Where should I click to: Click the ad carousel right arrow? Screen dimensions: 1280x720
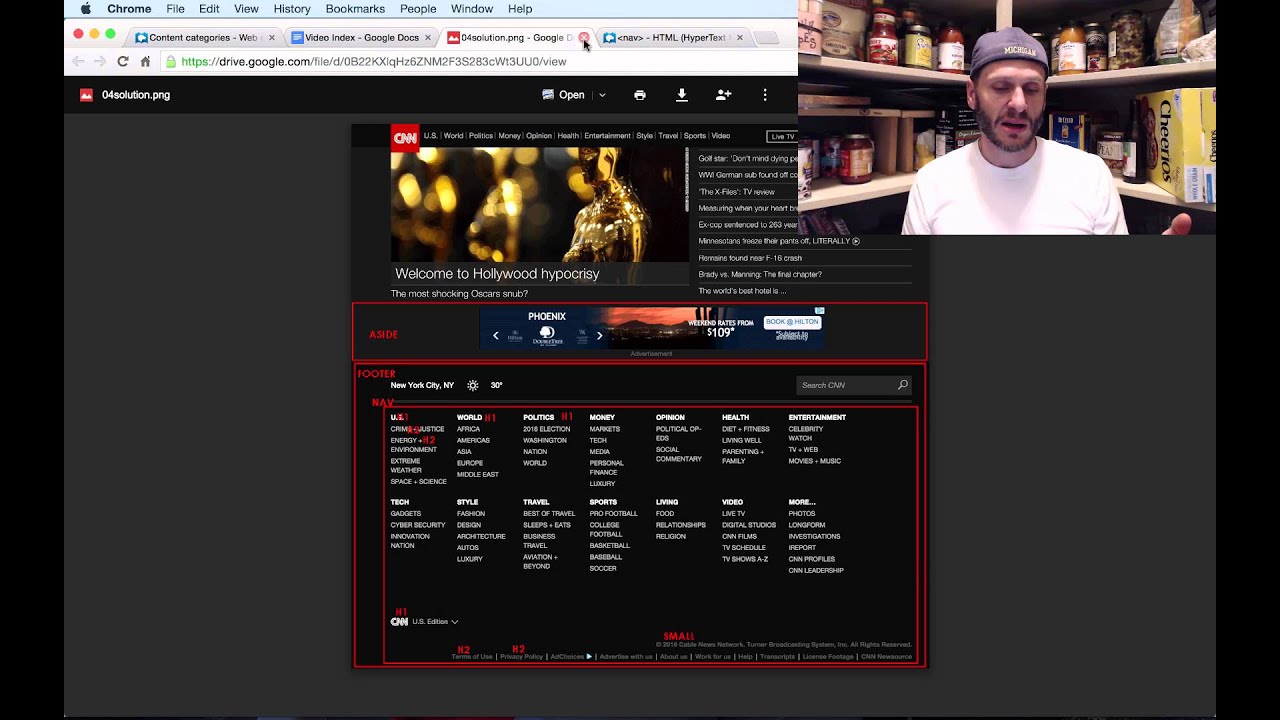[x=600, y=336]
